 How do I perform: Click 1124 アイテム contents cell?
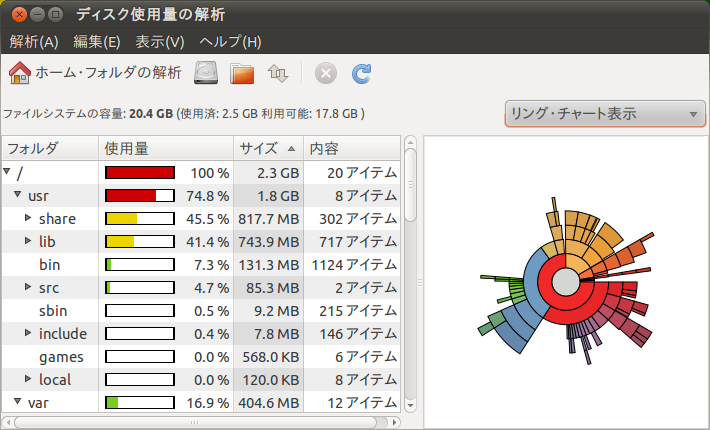pyautogui.click(x=354, y=265)
